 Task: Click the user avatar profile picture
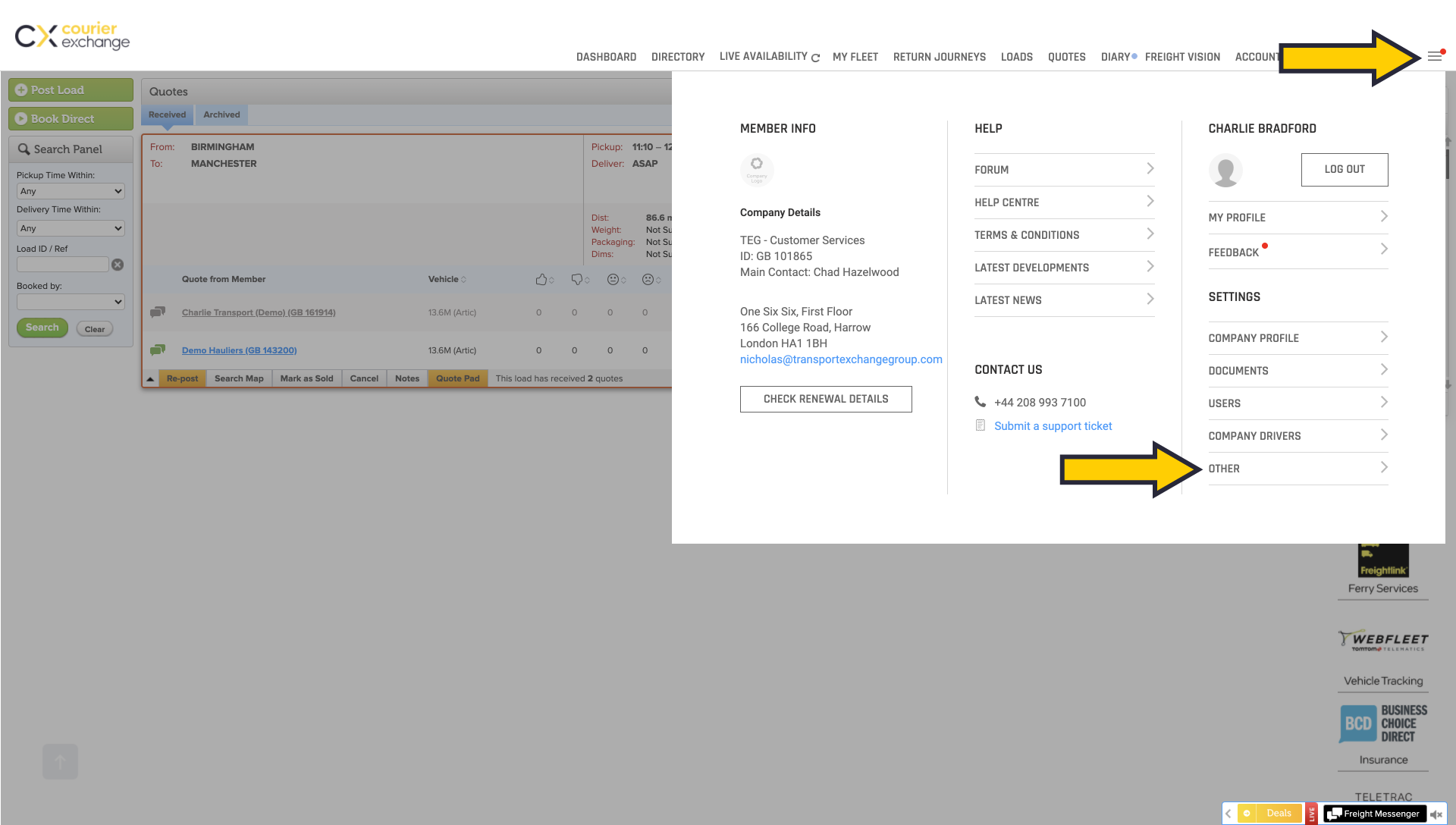click(x=1225, y=170)
